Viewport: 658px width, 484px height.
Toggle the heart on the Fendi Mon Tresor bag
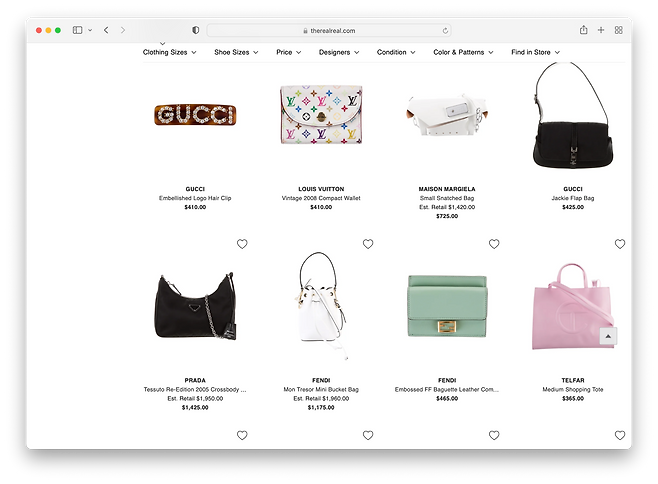click(x=368, y=244)
